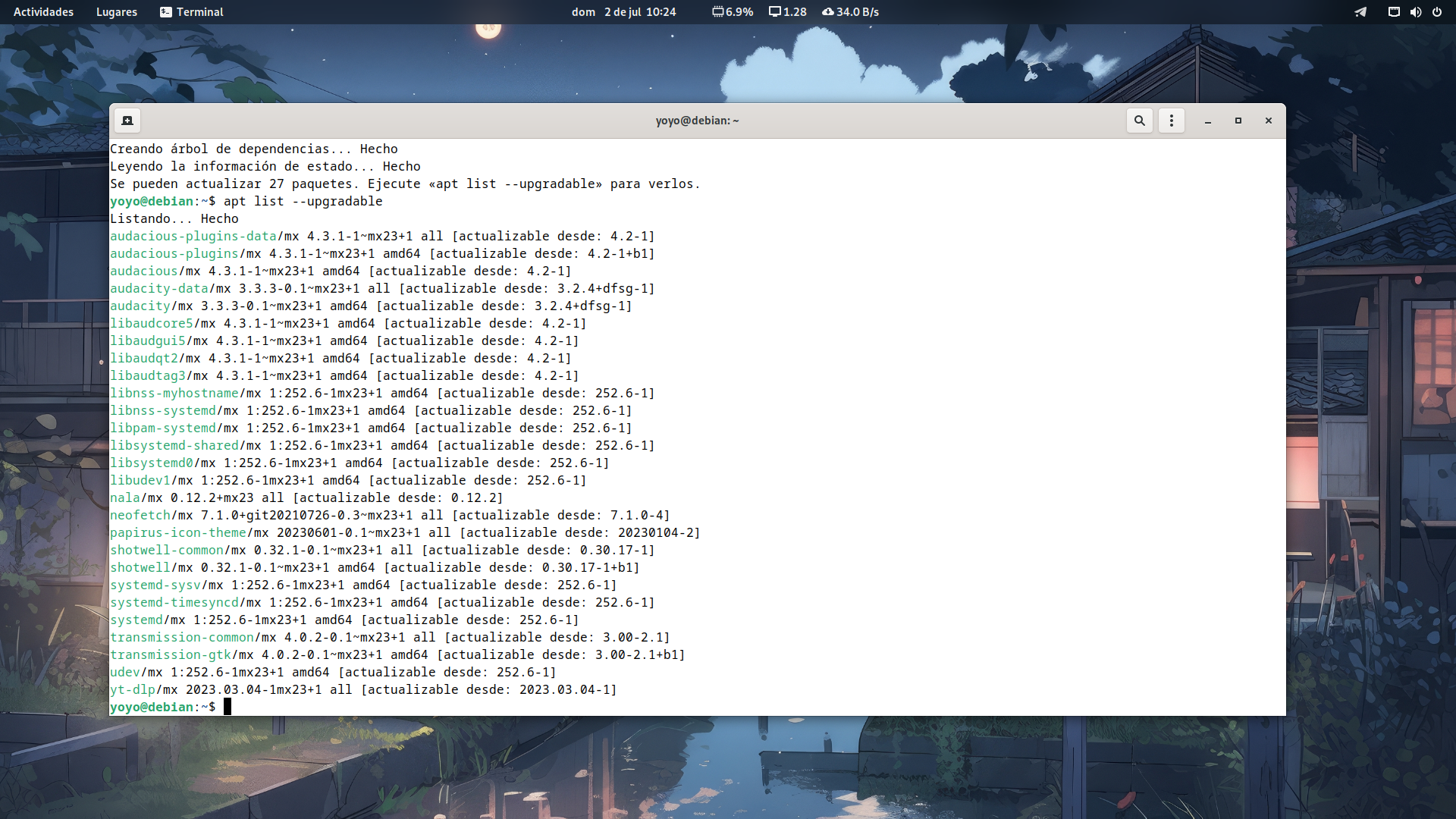Open the Terminal app menu
Viewport: 1456px width, 819px height.
tap(191, 12)
